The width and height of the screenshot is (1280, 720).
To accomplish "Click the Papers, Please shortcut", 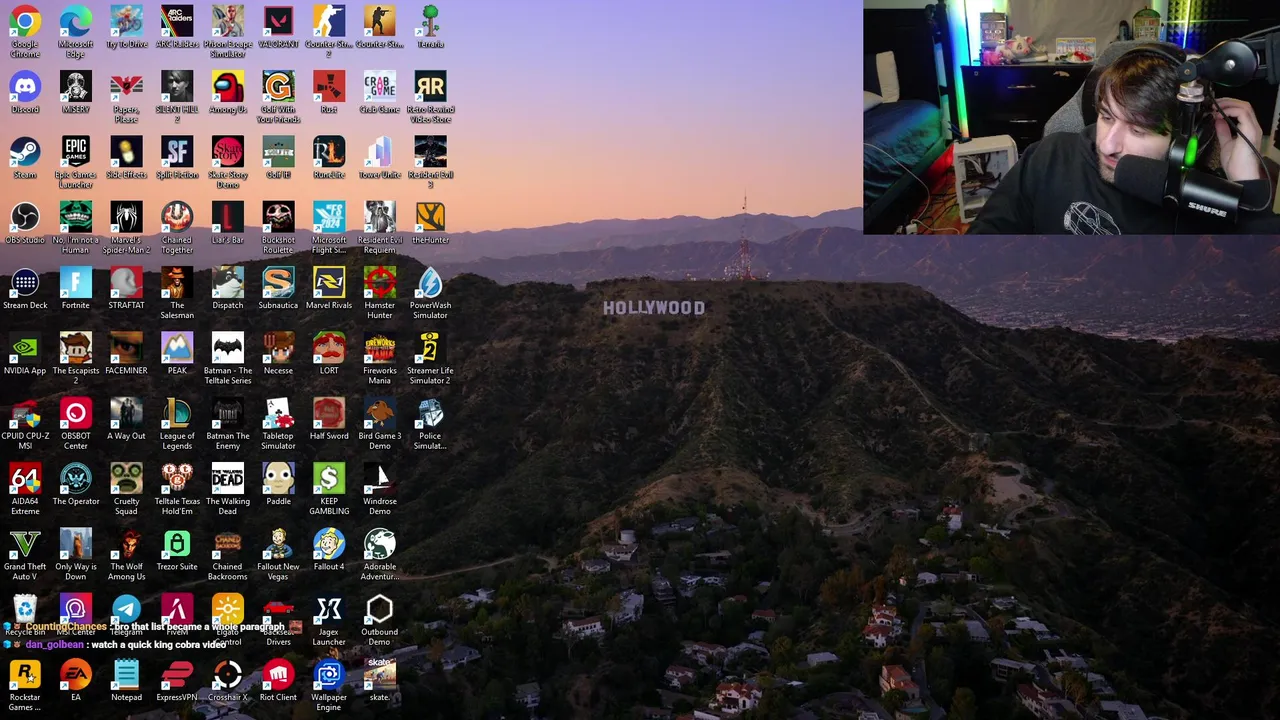I will 126,86.
